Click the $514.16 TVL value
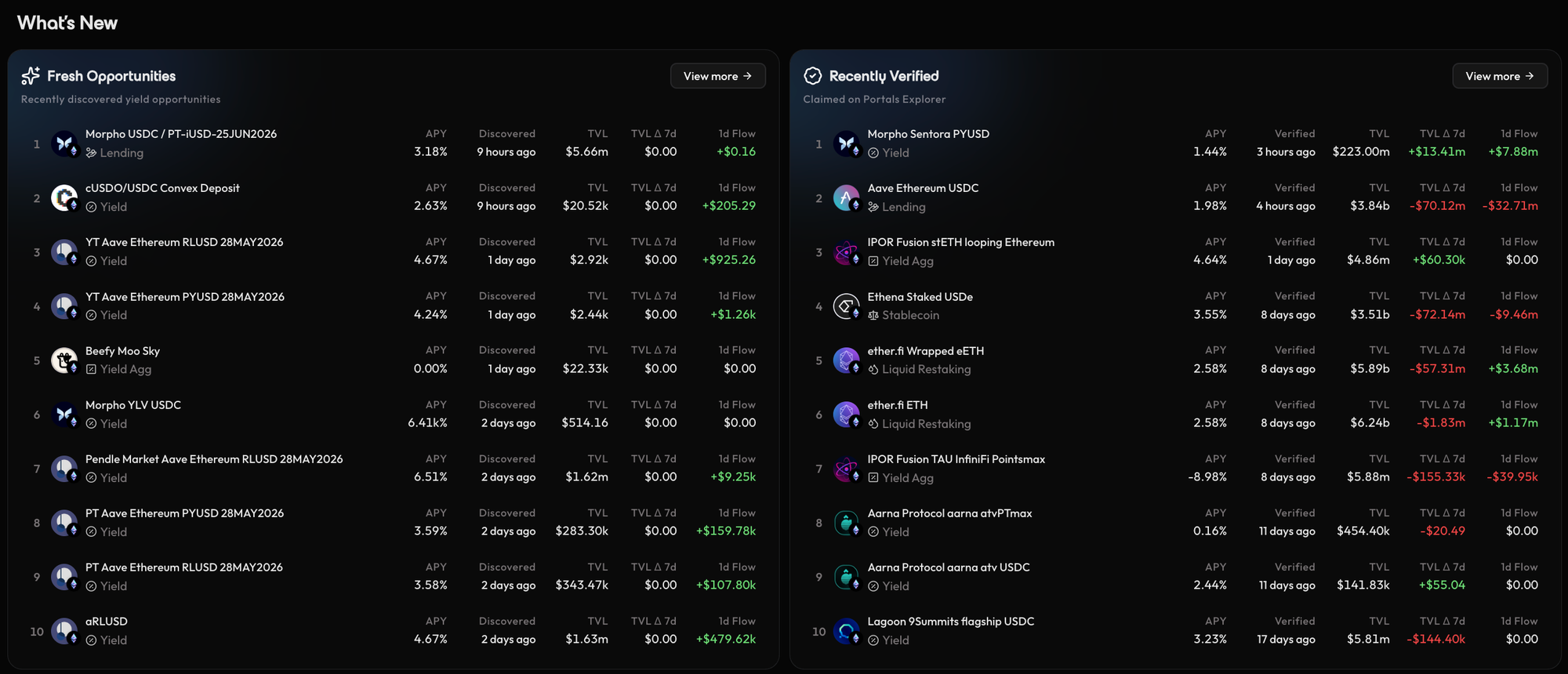Viewport: 1568px width, 674px height. pyautogui.click(x=585, y=423)
